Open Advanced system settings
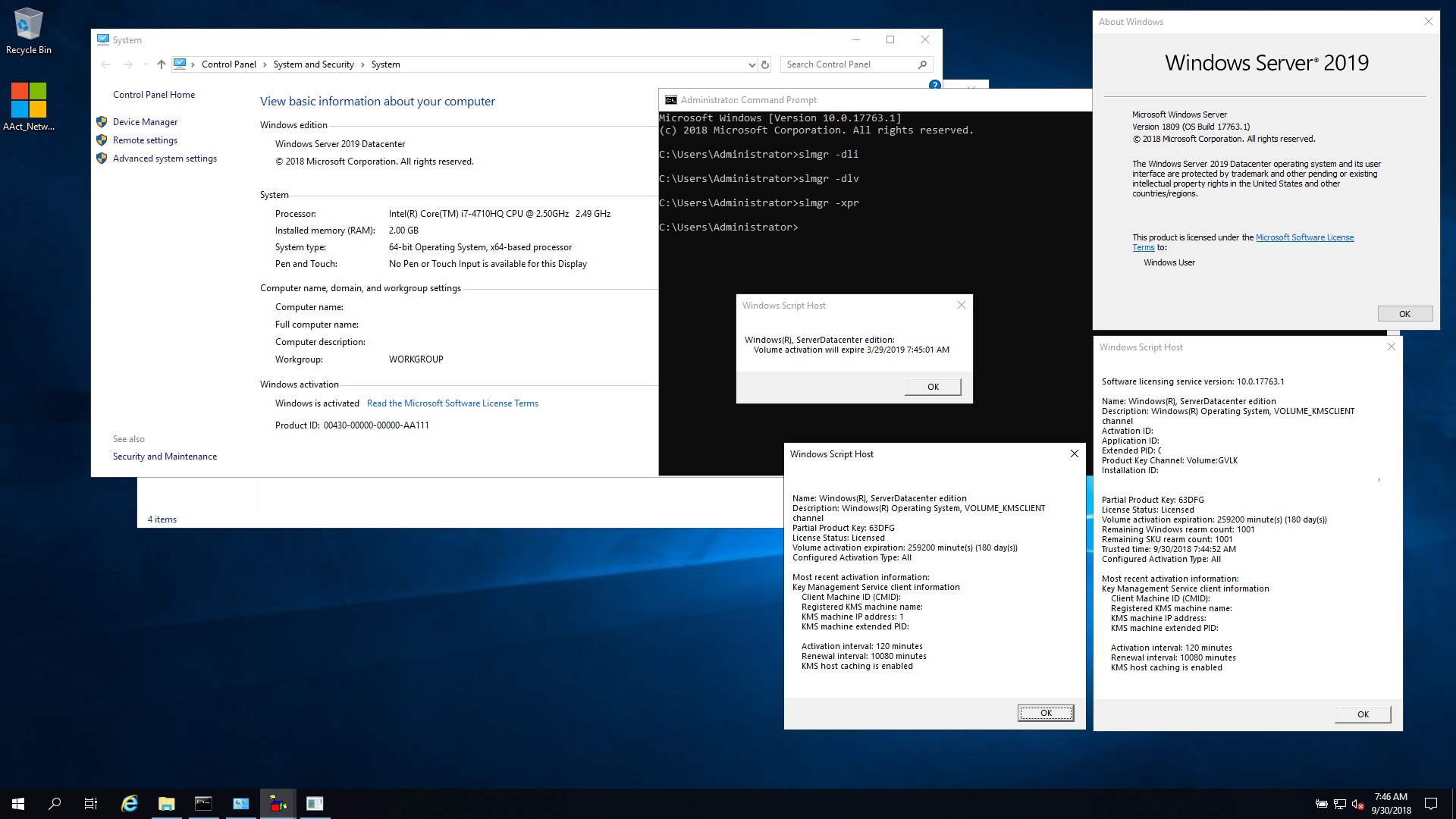1456x819 pixels. click(165, 158)
